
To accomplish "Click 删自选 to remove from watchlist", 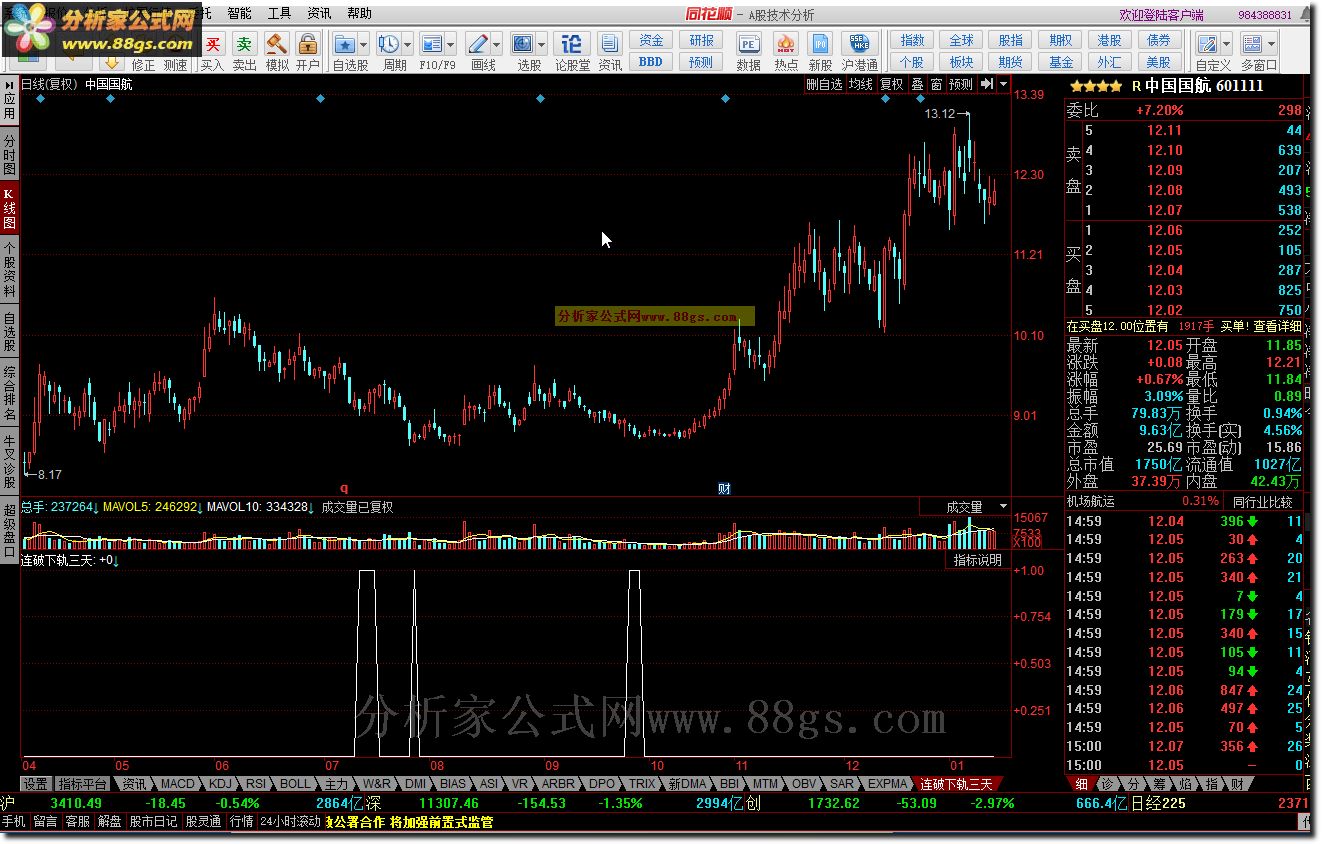I will (x=825, y=84).
